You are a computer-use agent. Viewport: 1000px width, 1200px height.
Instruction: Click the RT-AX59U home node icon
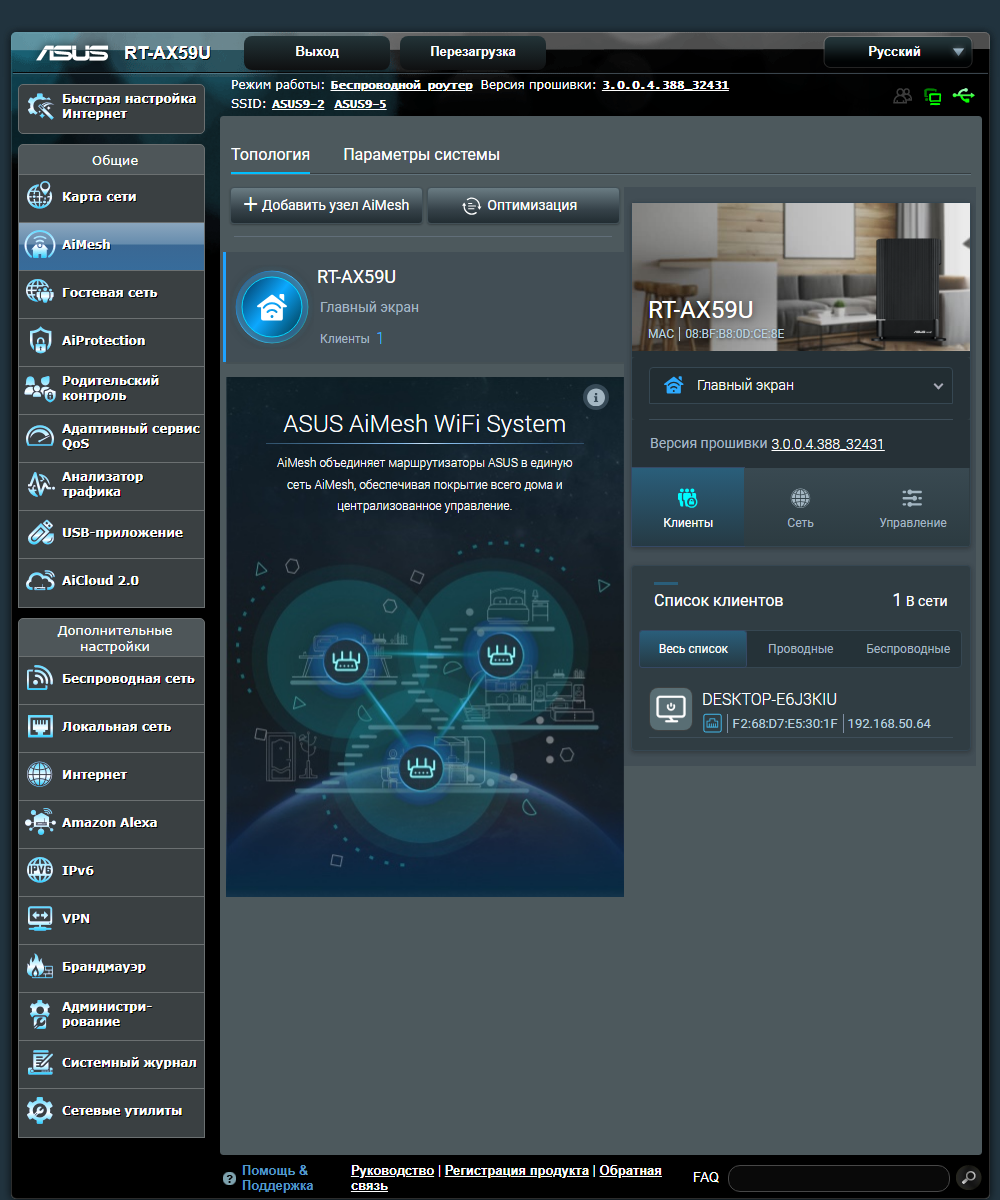pos(271,307)
